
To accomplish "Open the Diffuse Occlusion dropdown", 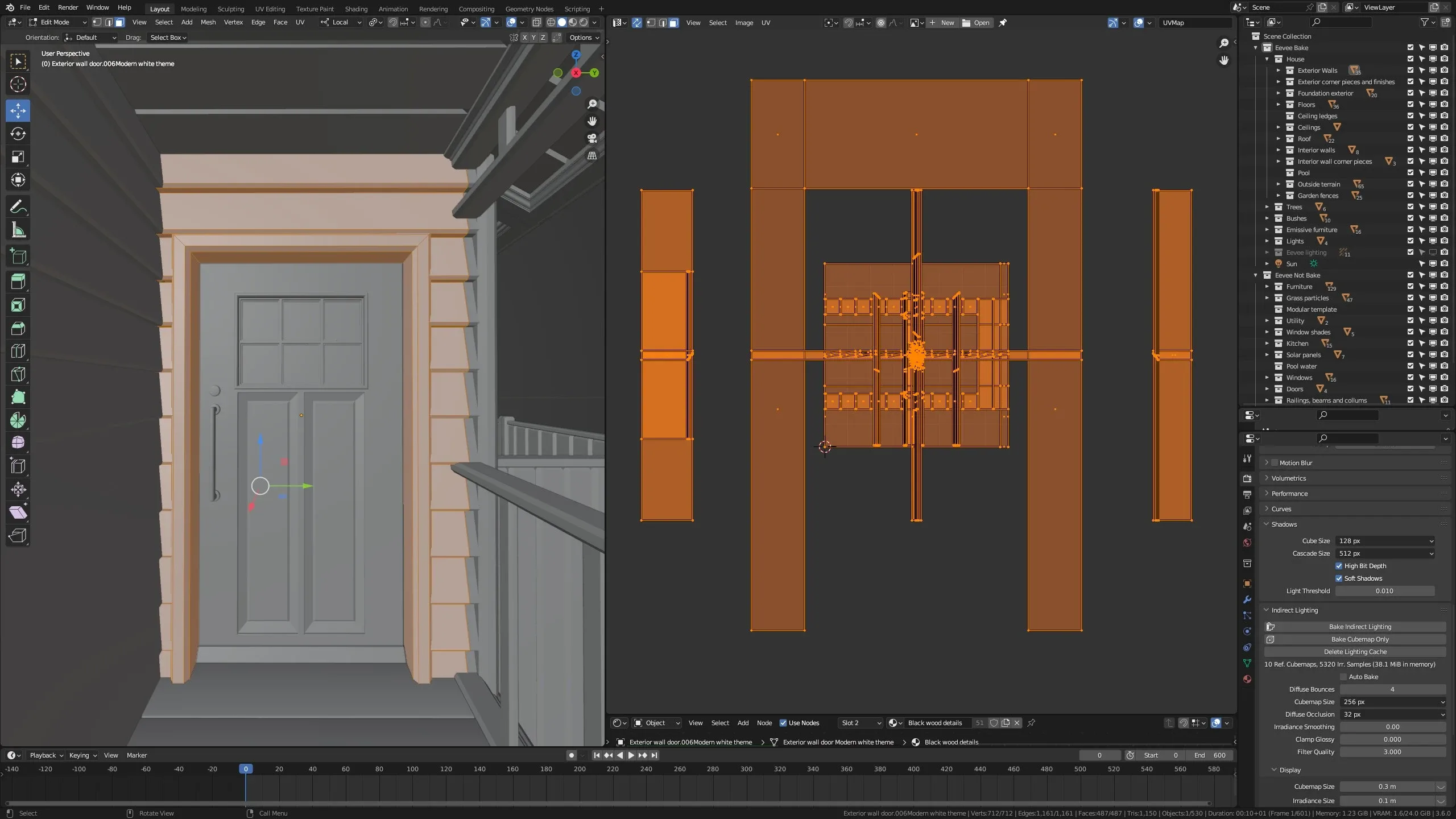I will 1393,714.
